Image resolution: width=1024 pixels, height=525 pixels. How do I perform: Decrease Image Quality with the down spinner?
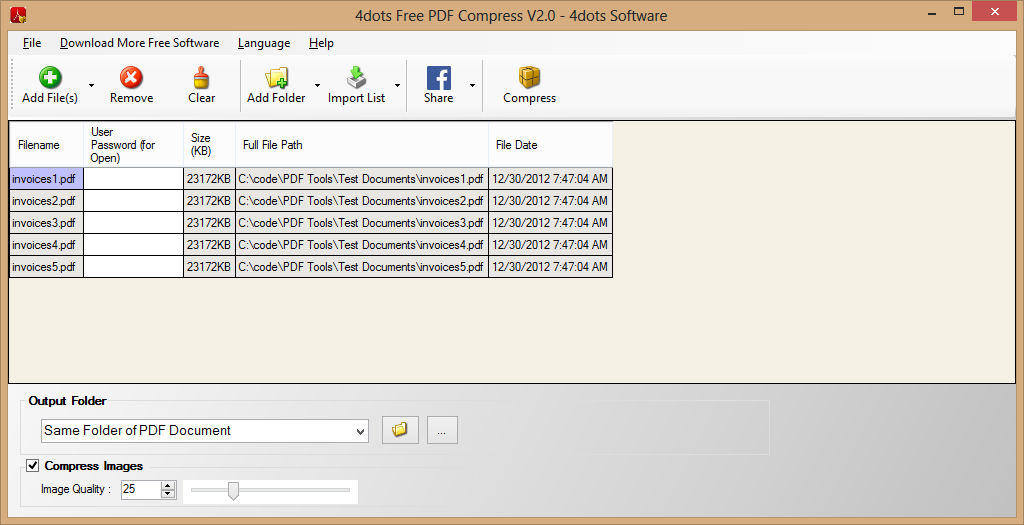[168, 494]
